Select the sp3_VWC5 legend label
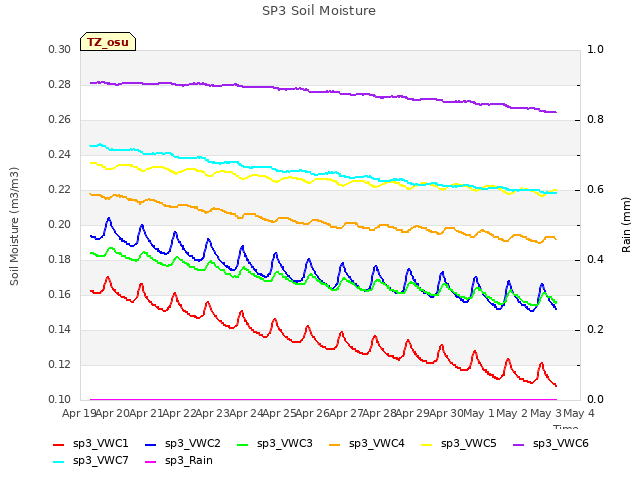The height and width of the screenshot is (480, 640). (469, 444)
